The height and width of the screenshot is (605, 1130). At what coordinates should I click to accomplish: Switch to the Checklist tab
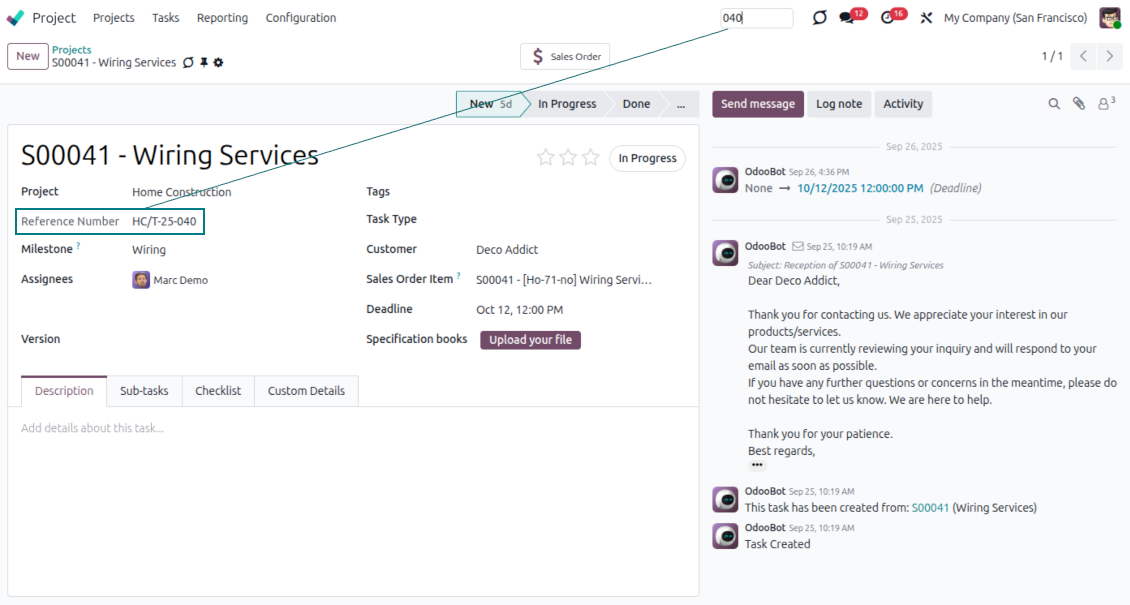tap(218, 391)
